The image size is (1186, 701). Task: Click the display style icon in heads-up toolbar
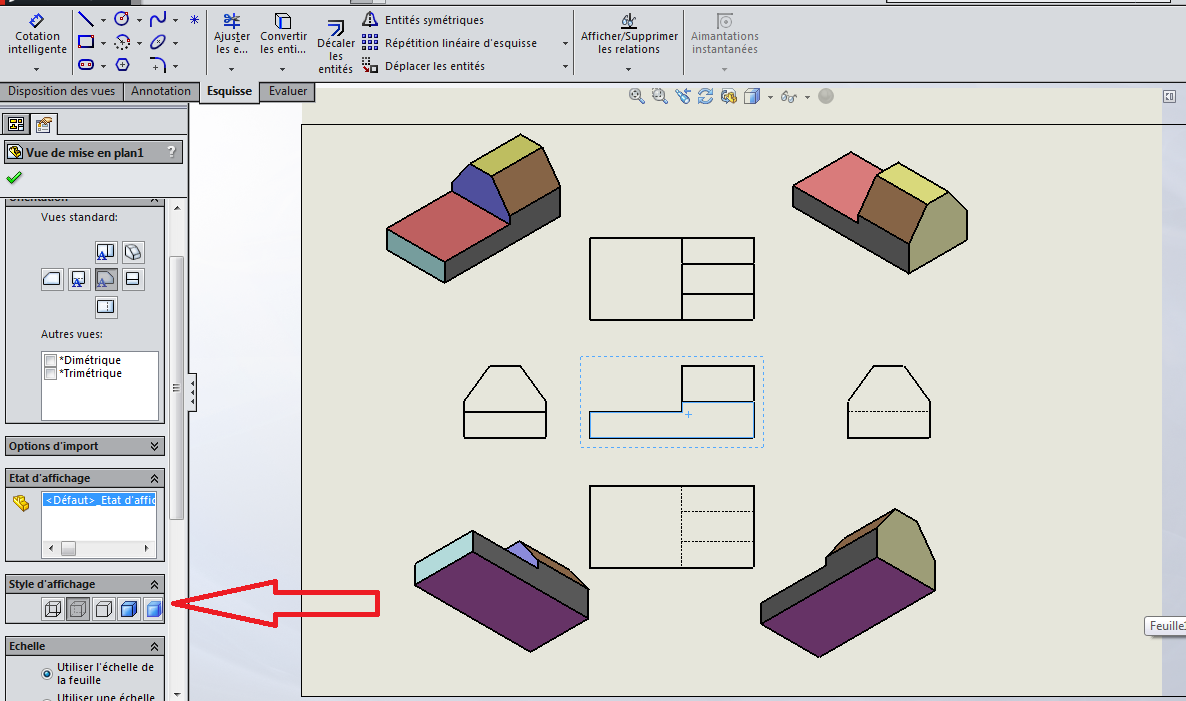751,96
